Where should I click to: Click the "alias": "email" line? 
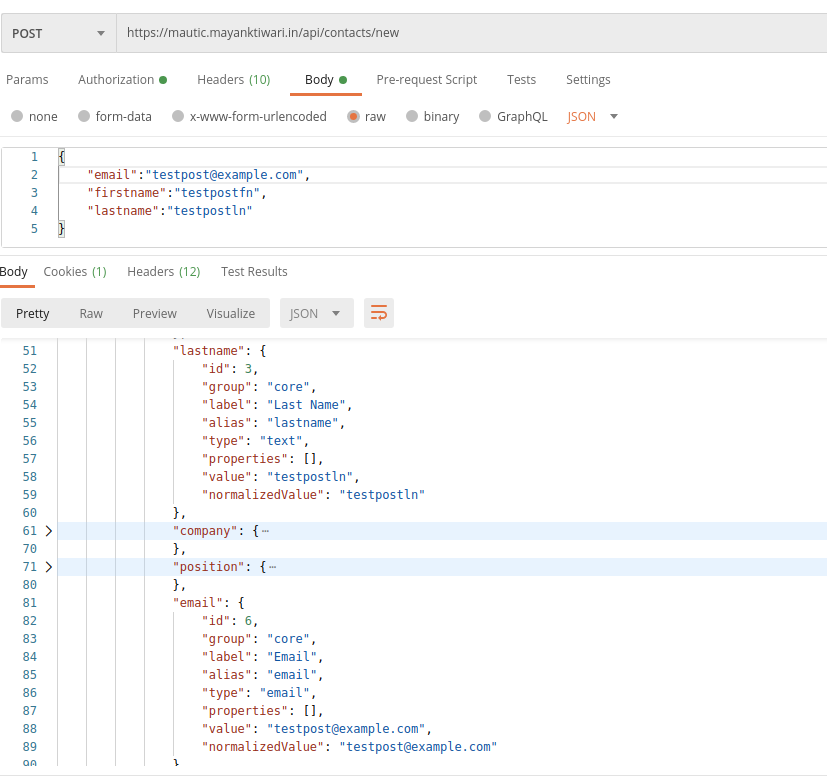[262, 674]
